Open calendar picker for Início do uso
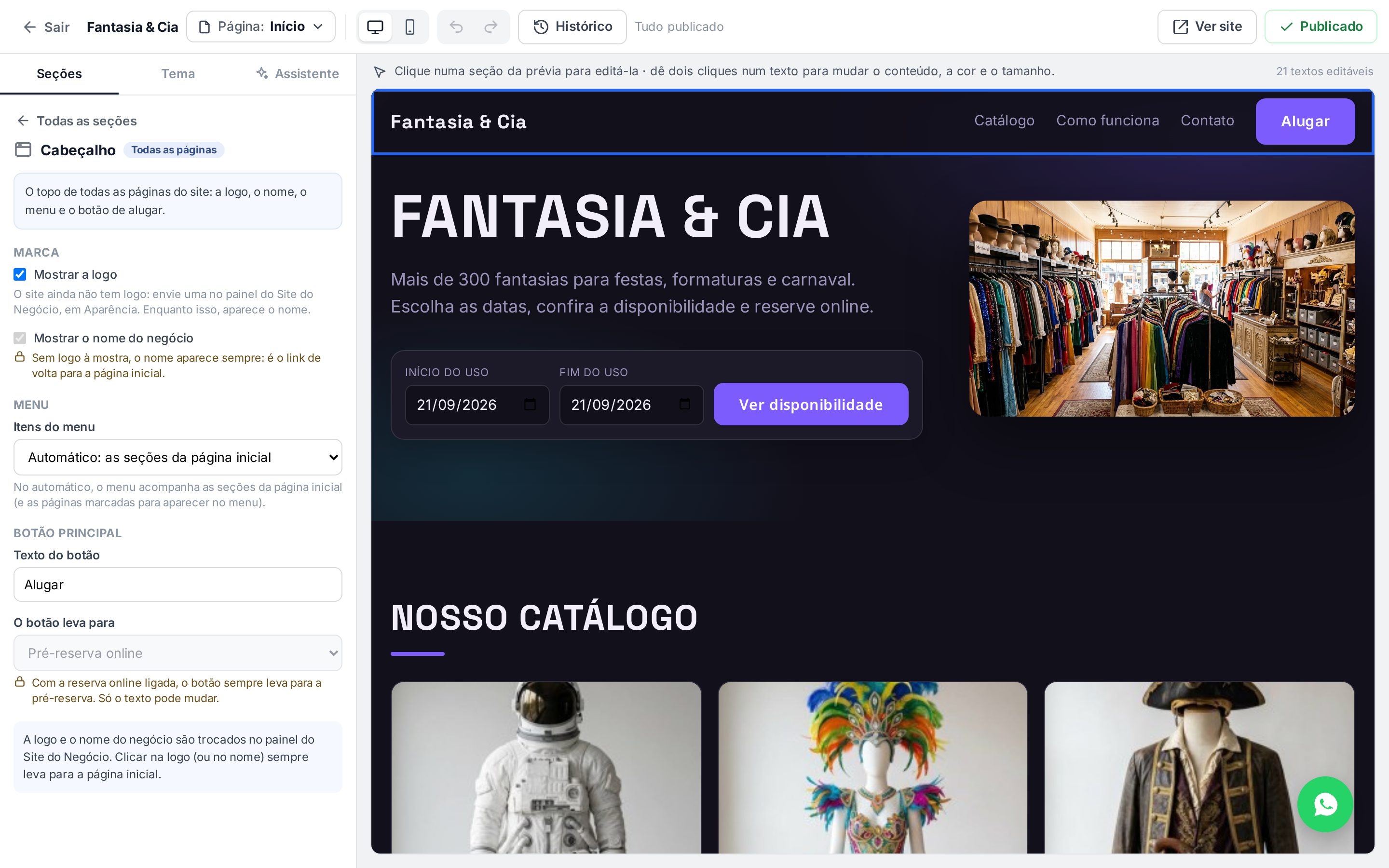Image resolution: width=1389 pixels, height=868 pixels. [530, 405]
